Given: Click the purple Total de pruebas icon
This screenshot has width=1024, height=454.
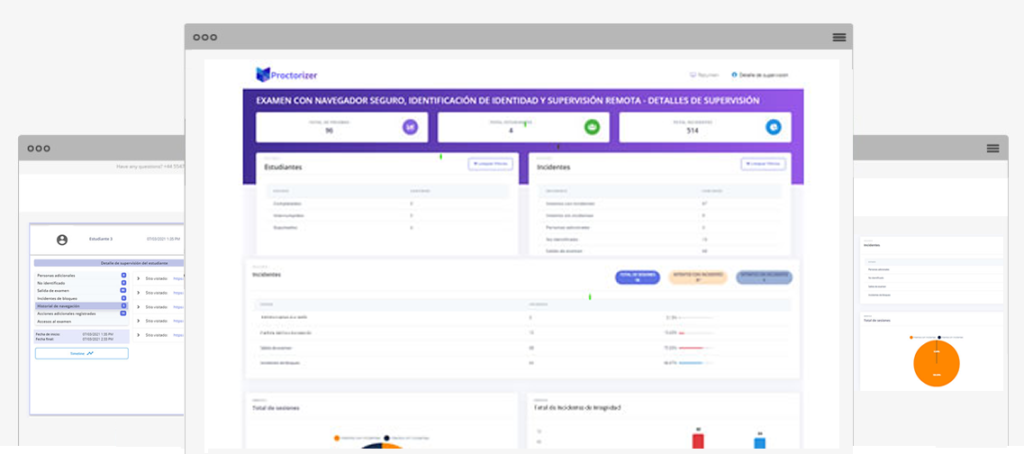Looking at the screenshot, I should (x=409, y=127).
